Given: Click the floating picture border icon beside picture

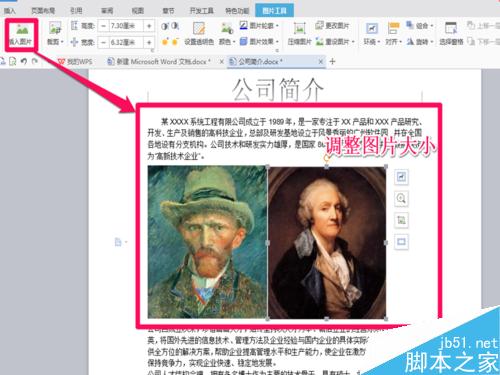Looking at the screenshot, I should point(401,242).
